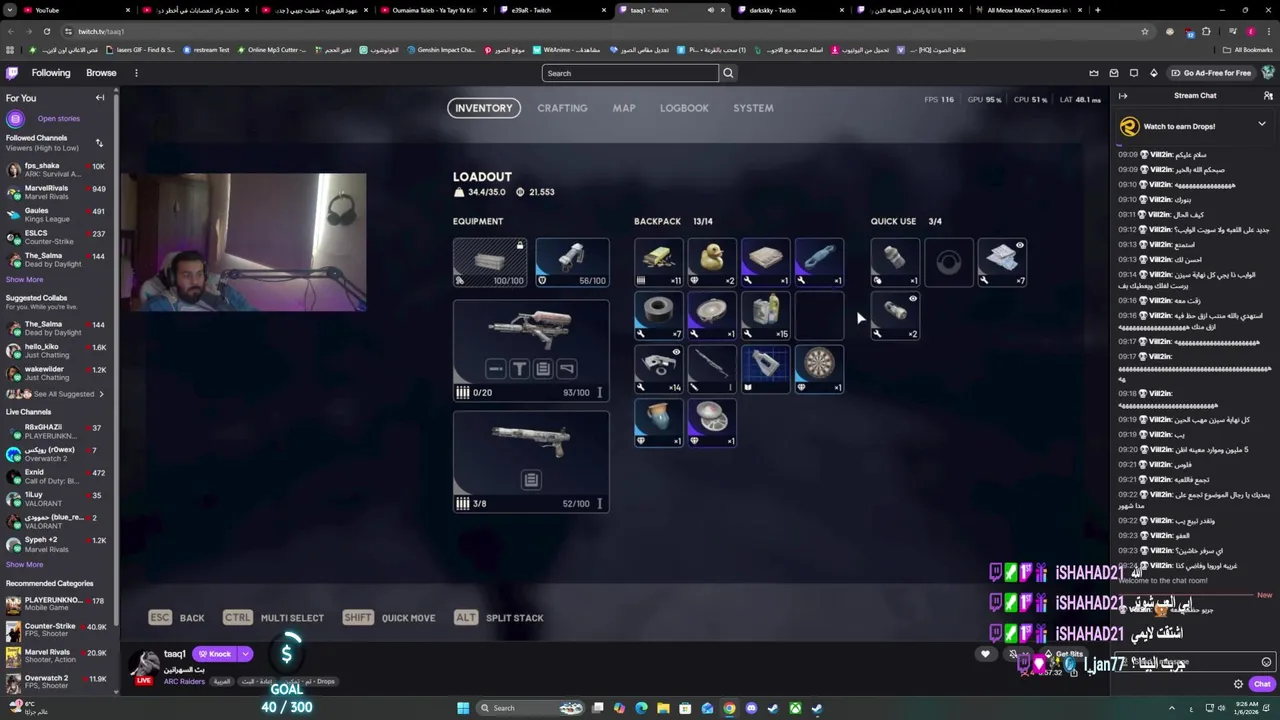Open the LOGBOOK tab

[684, 108]
